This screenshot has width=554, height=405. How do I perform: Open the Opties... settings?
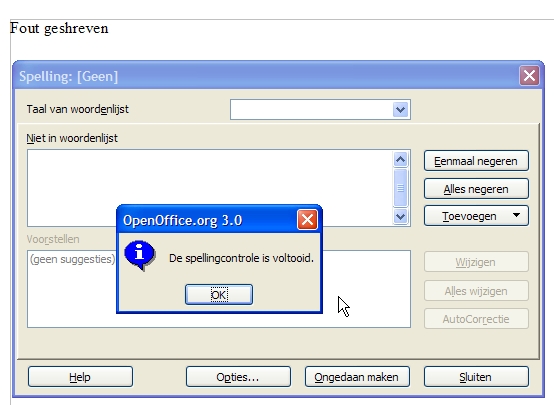(238, 377)
